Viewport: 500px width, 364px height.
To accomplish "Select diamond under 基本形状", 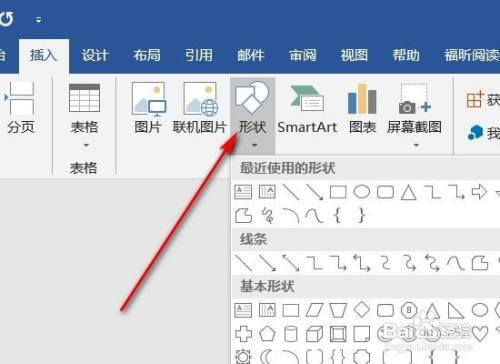I will click(362, 310).
